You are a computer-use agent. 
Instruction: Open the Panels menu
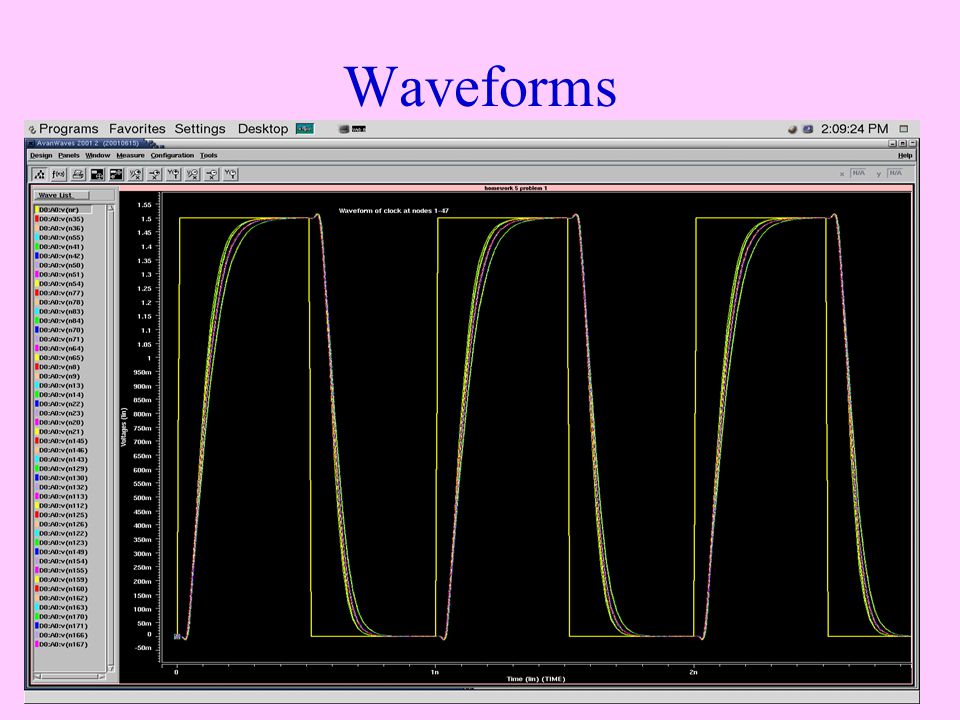coord(69,156)
